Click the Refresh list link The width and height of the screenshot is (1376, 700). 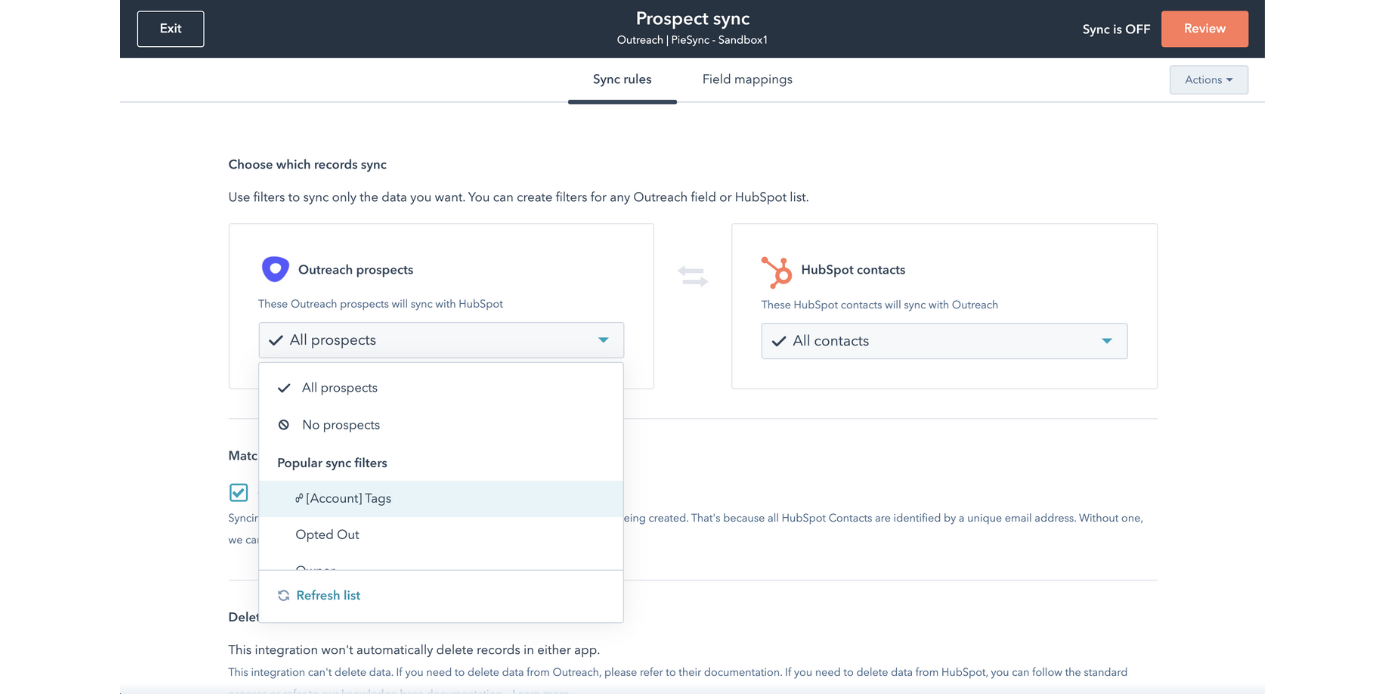coord(328,594)
